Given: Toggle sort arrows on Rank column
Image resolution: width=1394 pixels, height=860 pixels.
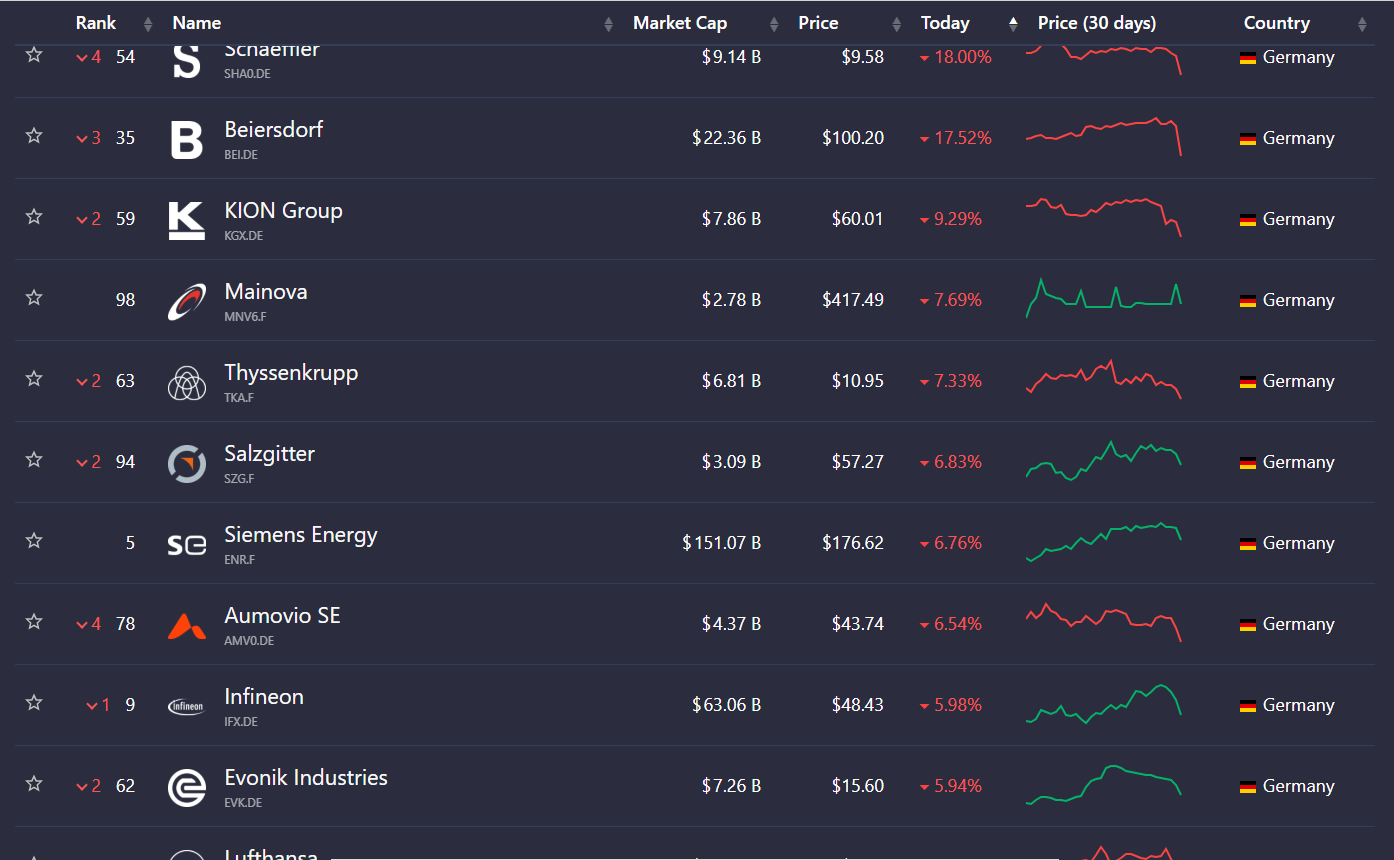Looking at the screenshot, I should click(x=148, y=24).
